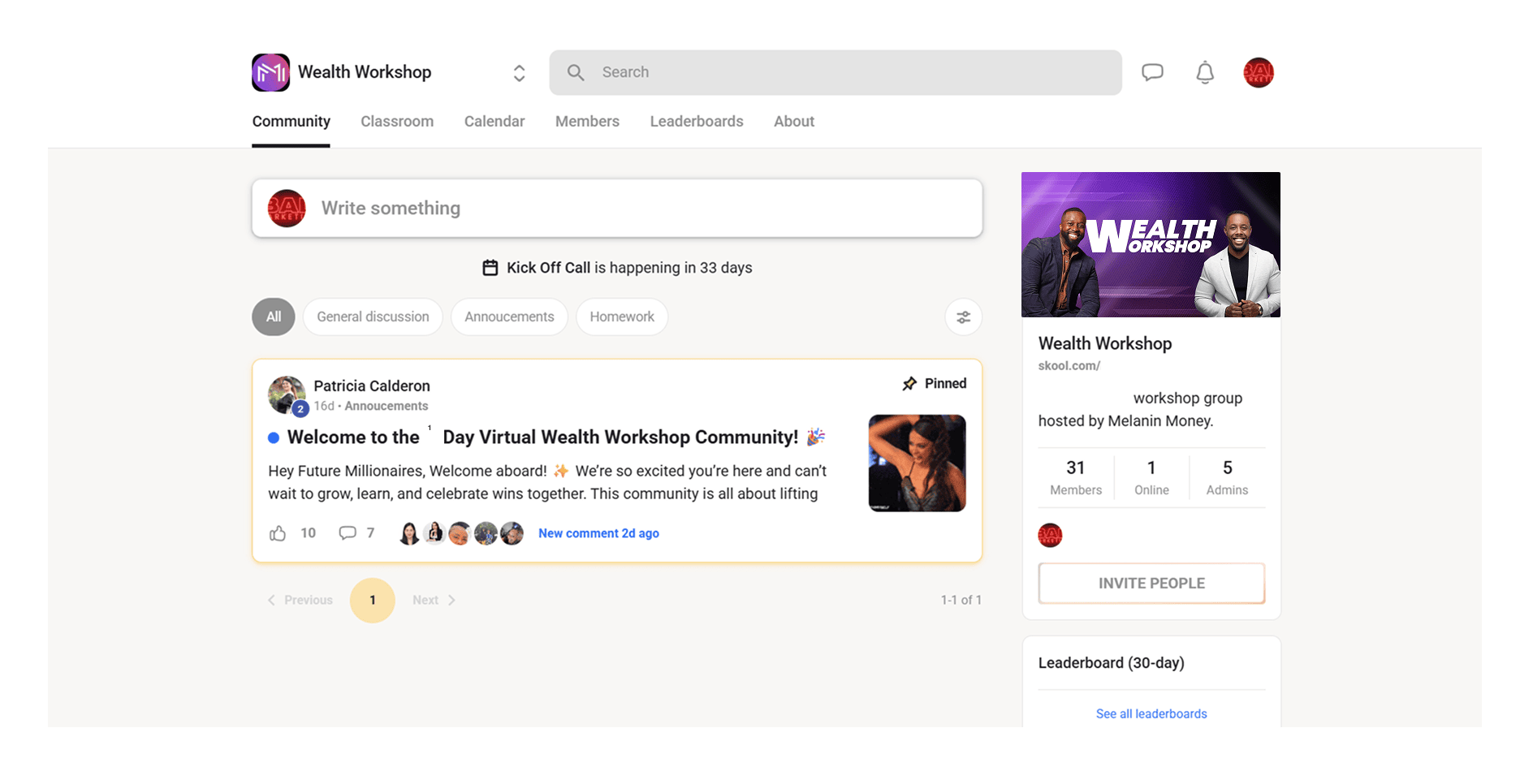1533x784 pixels.
Task: Open the chat messages icon
Action: click(1152, 72)
